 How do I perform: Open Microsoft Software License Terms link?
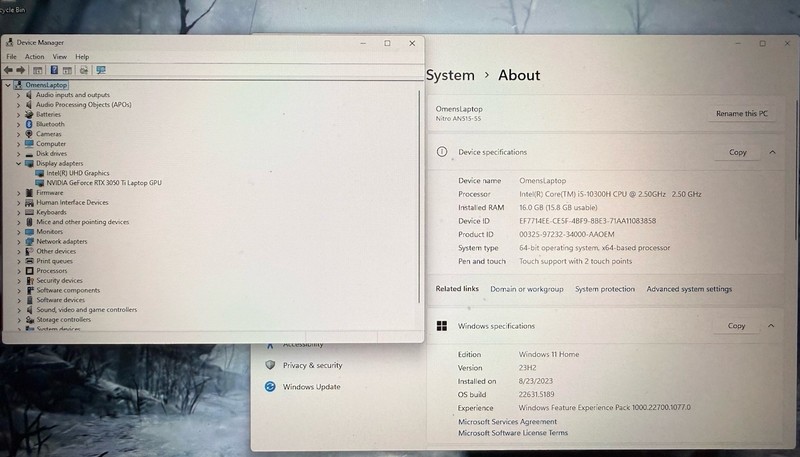click(x=513, y=433)
